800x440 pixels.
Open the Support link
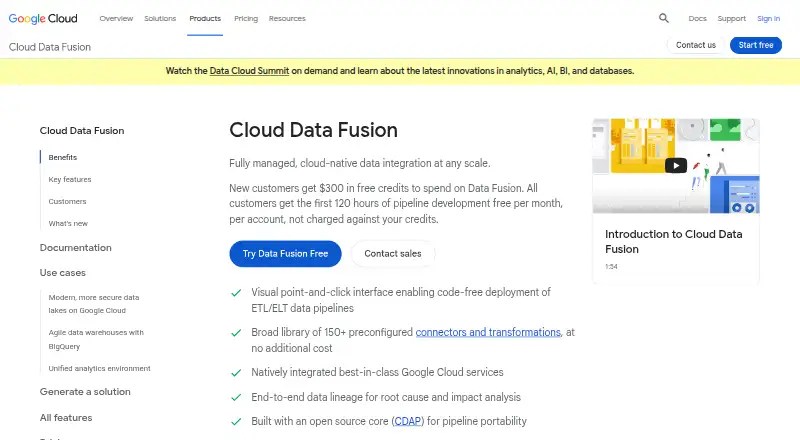click(x=731, y=18)
